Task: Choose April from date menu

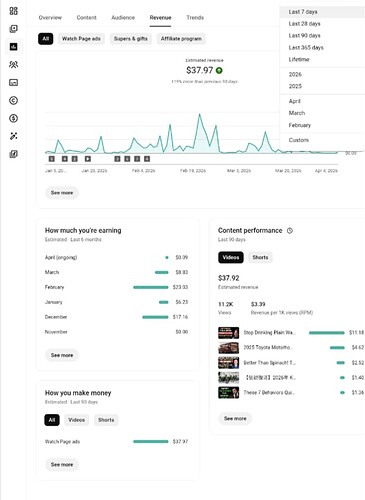Action: (322, 101)
